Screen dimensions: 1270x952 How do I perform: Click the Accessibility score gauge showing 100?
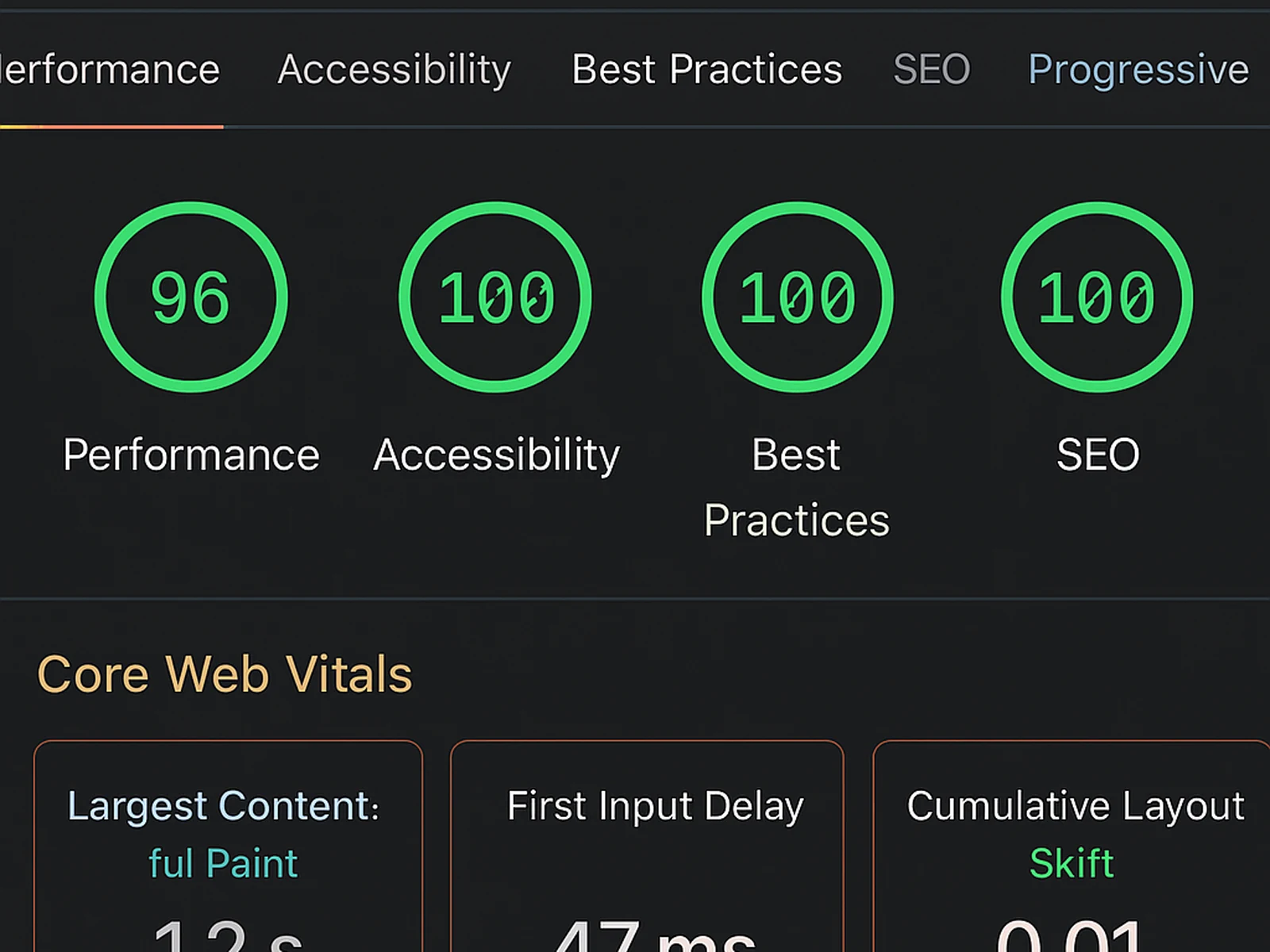(495, 297)
